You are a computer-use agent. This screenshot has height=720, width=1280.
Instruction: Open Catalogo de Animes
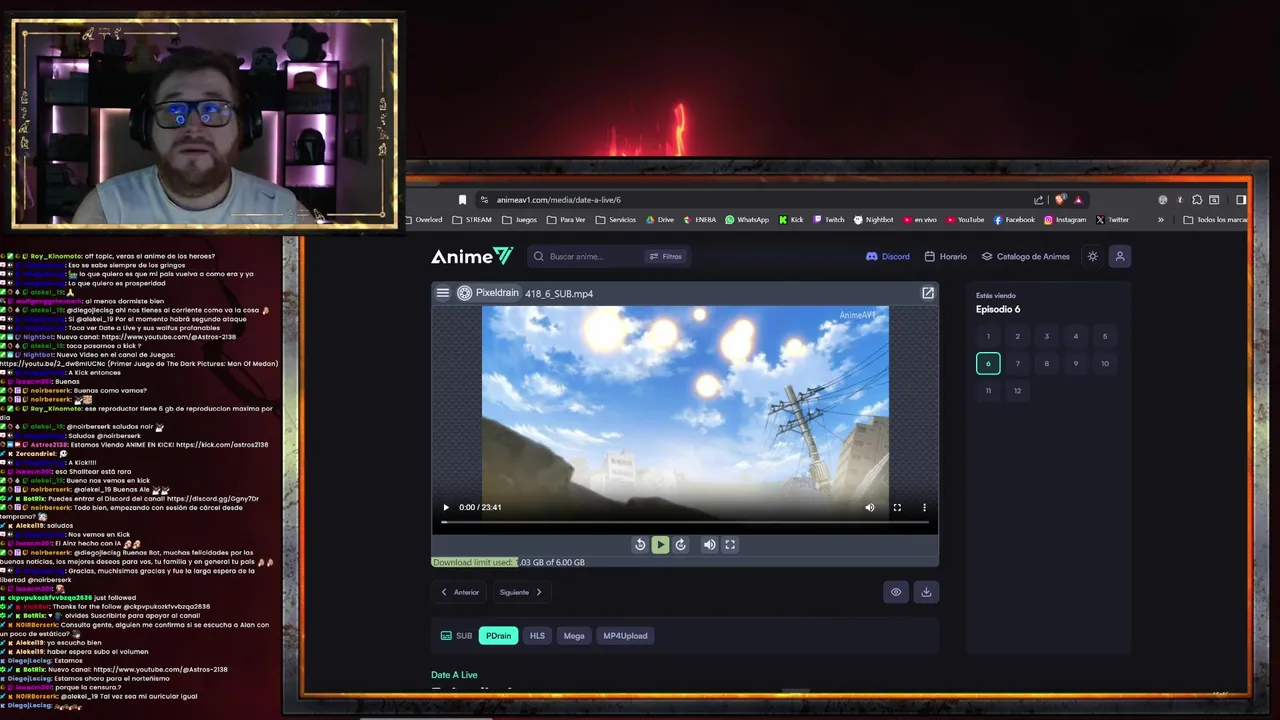(x=1025, y=256)
